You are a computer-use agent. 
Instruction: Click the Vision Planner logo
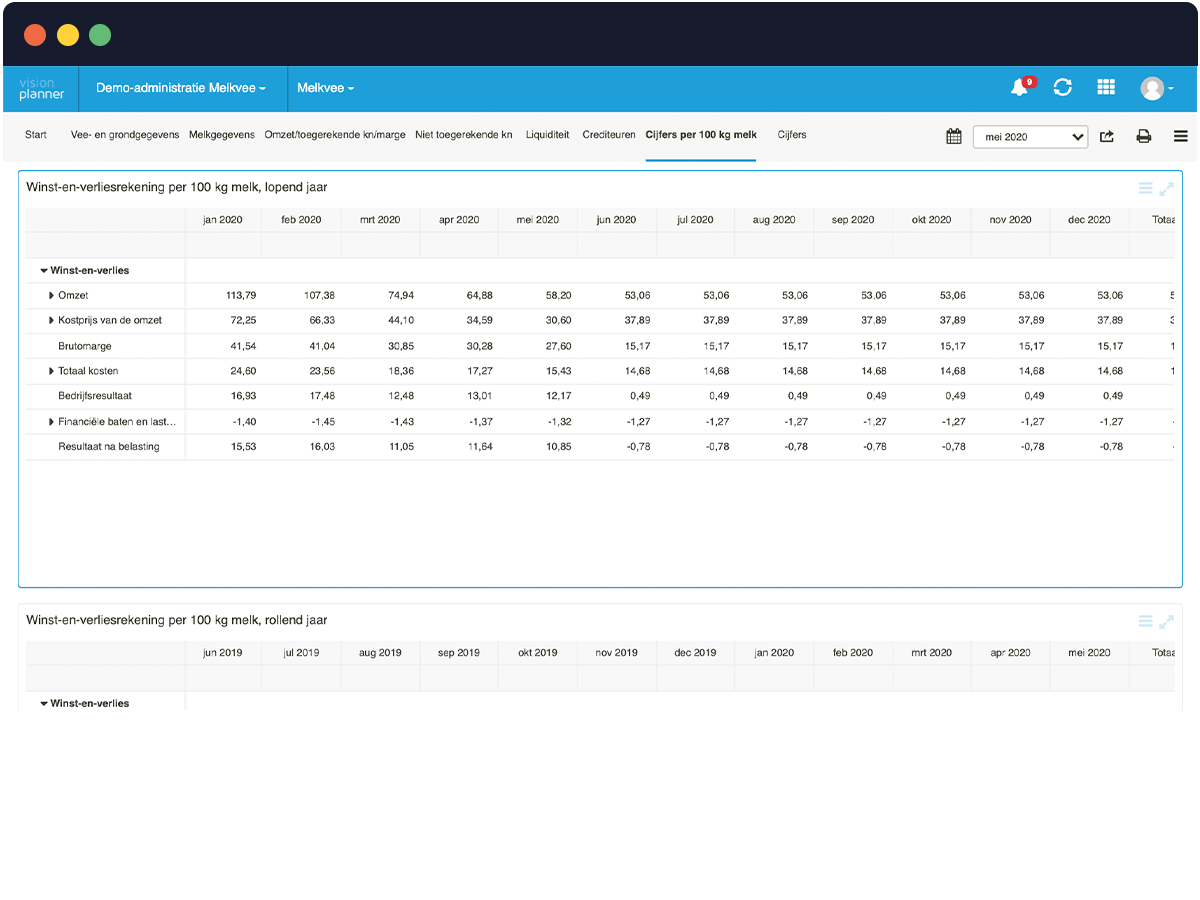tap(41, 89)
